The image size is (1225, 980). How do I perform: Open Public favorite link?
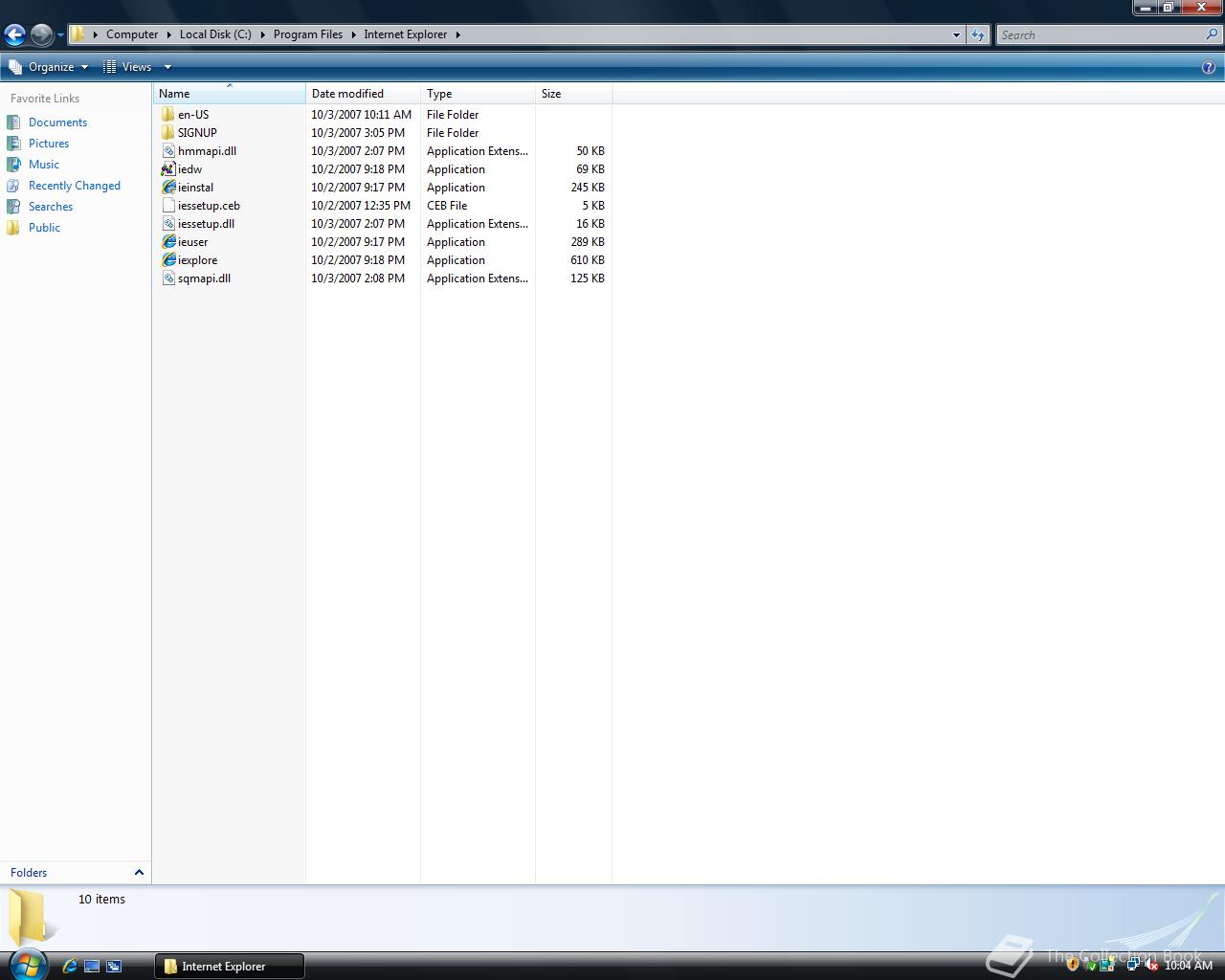point(44,228)
